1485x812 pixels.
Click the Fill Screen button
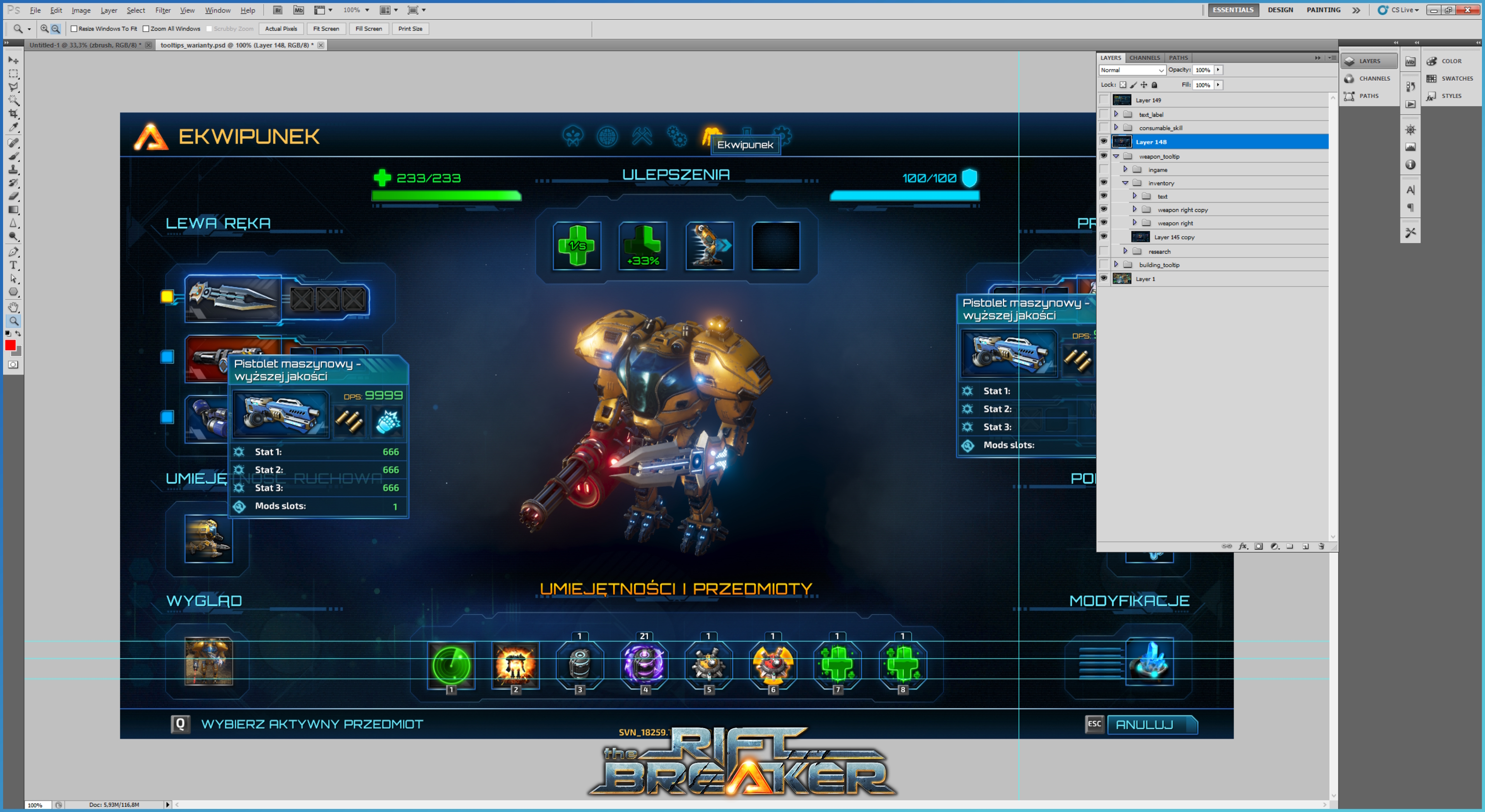click(x=369, y=28)
